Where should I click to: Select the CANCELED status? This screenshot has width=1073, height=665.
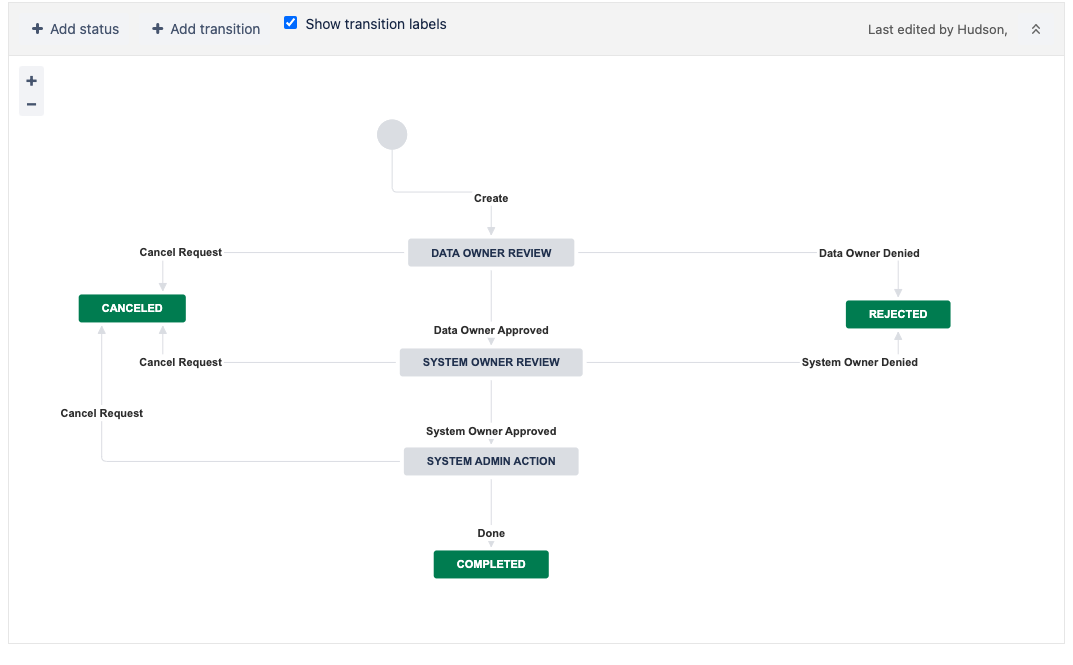(x=131, y=308)
